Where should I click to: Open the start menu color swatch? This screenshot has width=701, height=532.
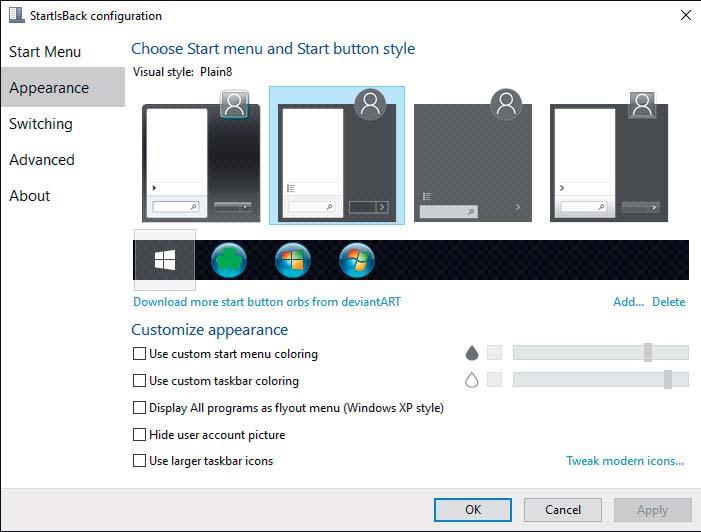[494, 353]
